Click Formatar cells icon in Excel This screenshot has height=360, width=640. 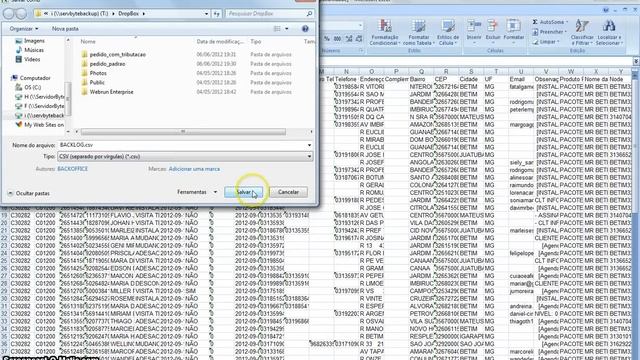click(513, 30)
